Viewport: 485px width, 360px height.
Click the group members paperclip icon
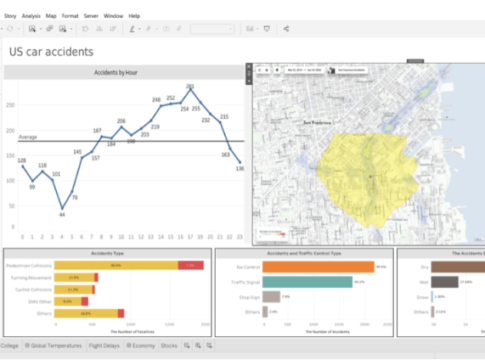[x=148, y=29]
